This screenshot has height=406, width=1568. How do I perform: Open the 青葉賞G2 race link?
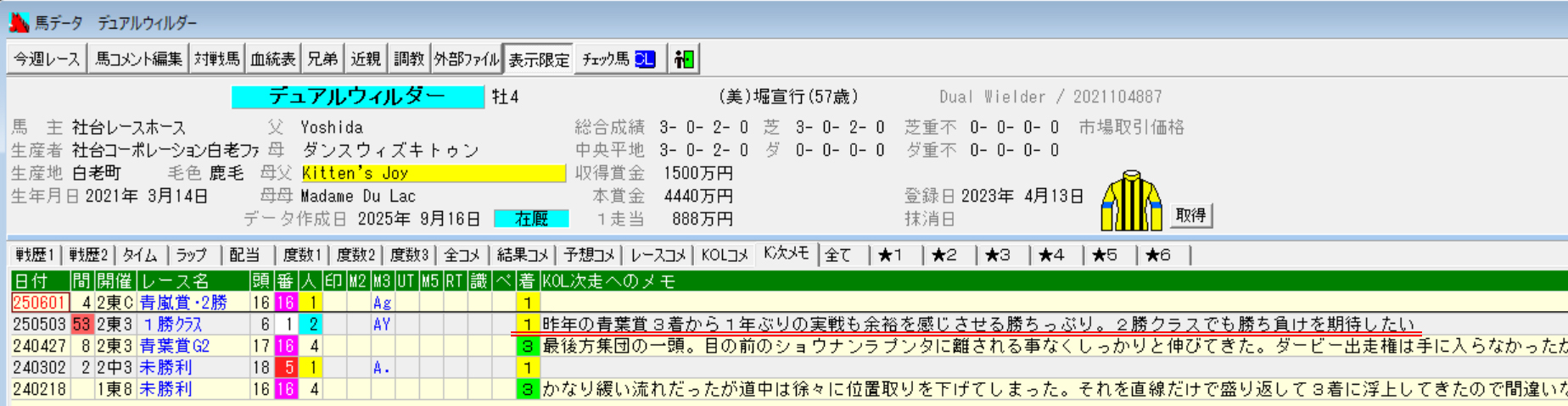(174, 346)
